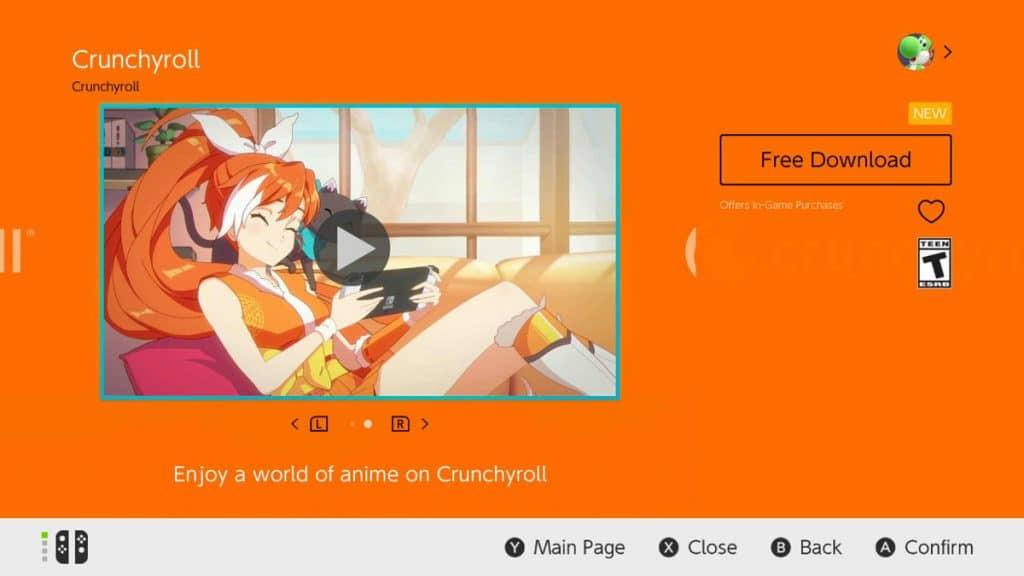The image size is (1024, 576).
Task: View the ESRB Teen rating badge
Action: [x=934, y=263]
